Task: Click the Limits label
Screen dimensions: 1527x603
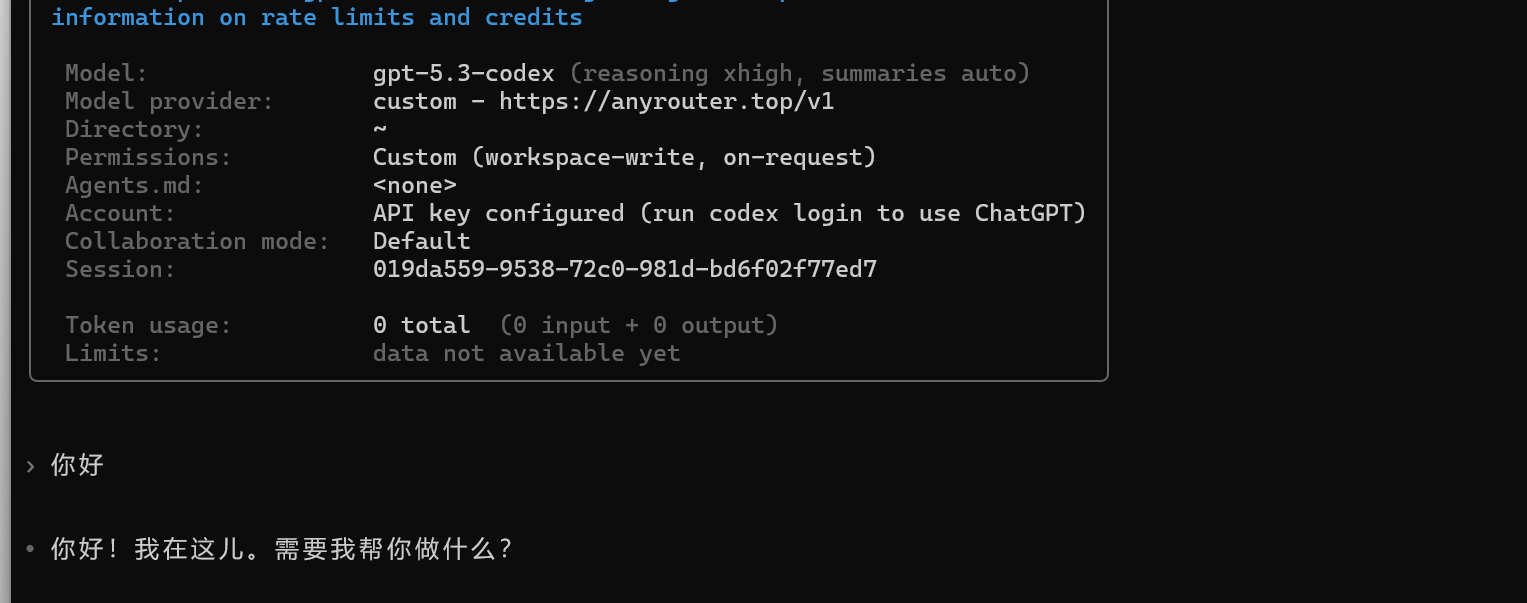Action: tap(114, 353)
